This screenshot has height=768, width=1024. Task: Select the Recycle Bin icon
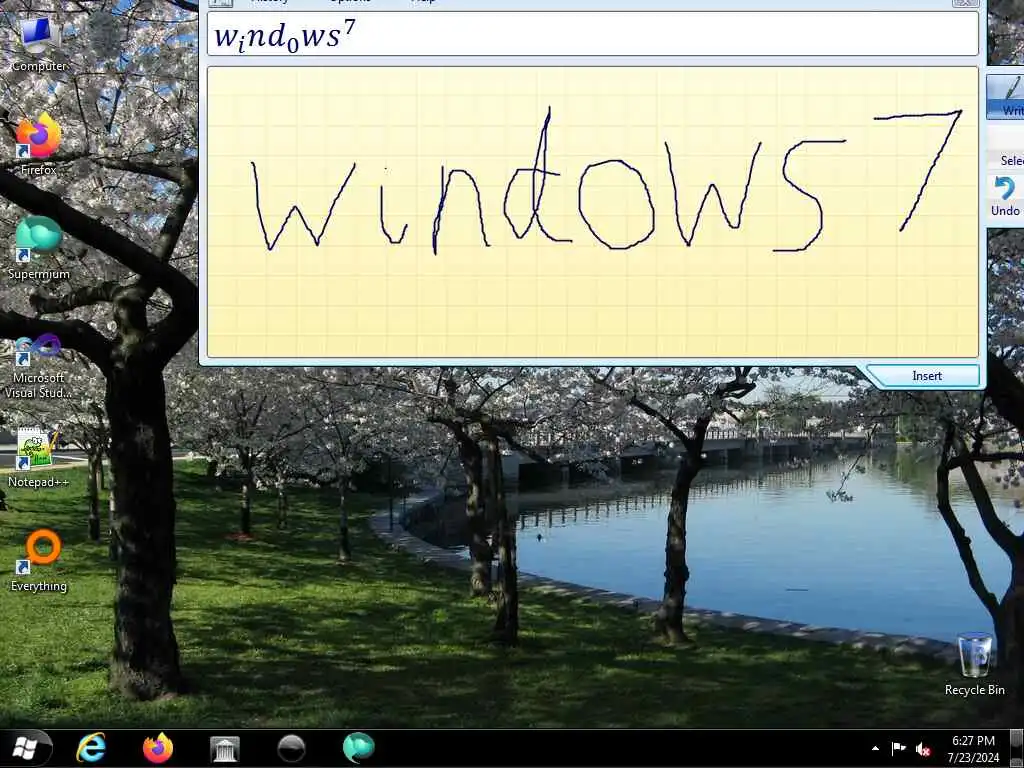(974, 664)
